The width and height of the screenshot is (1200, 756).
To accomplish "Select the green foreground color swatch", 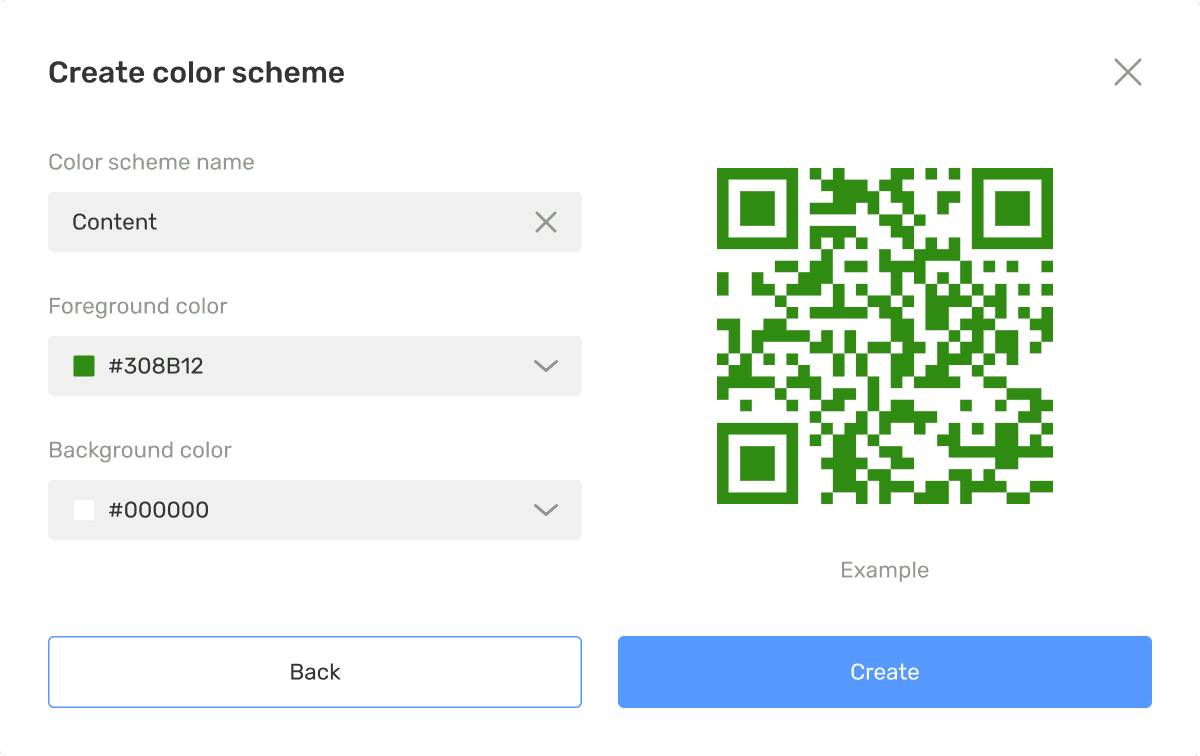I will pyautogui.click(x=84, y=366).
